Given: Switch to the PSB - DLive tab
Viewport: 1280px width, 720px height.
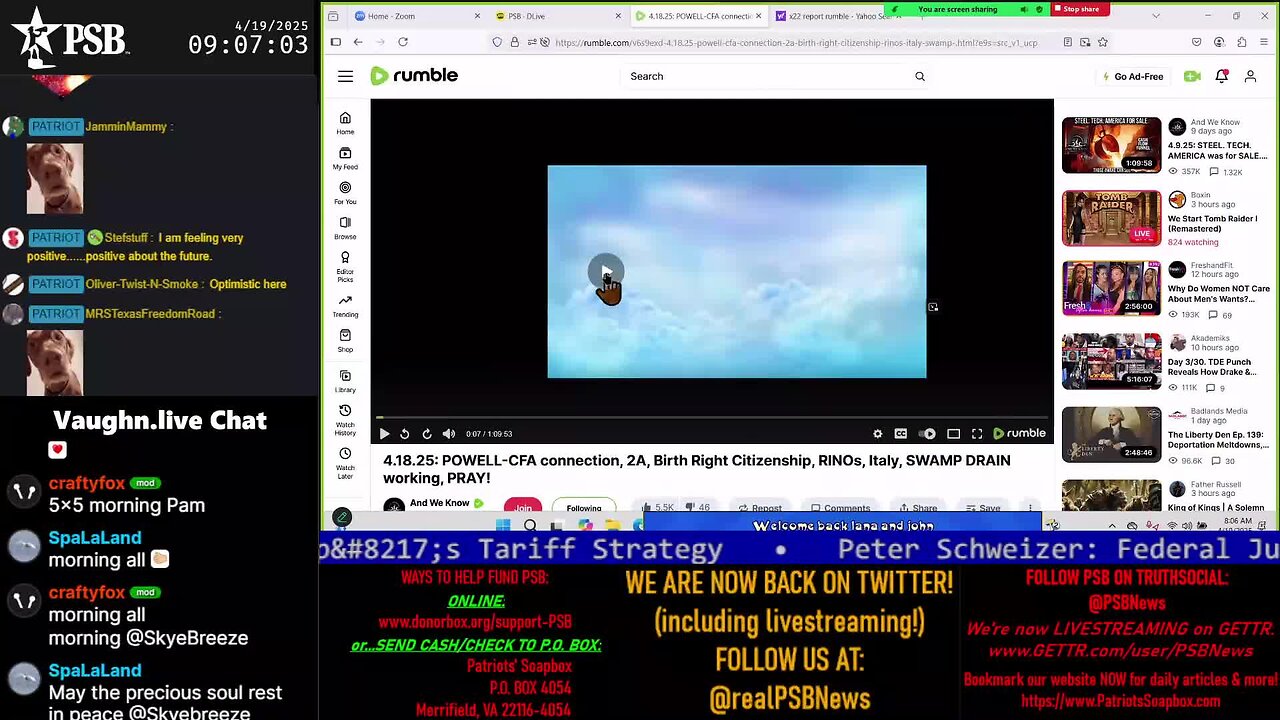Looking at the screenshot, I should tap(545, 16).
